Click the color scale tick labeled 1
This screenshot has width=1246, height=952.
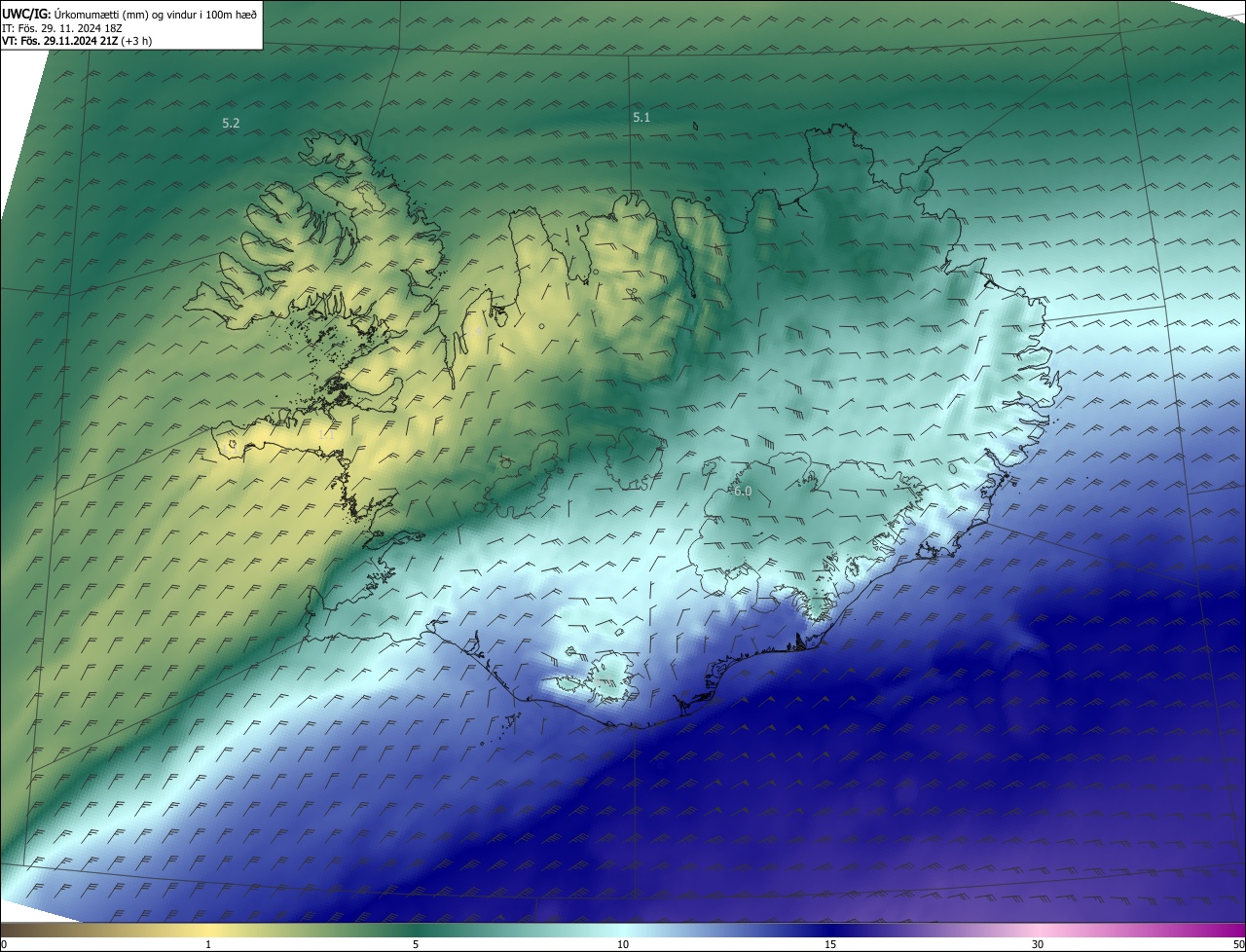208,944
